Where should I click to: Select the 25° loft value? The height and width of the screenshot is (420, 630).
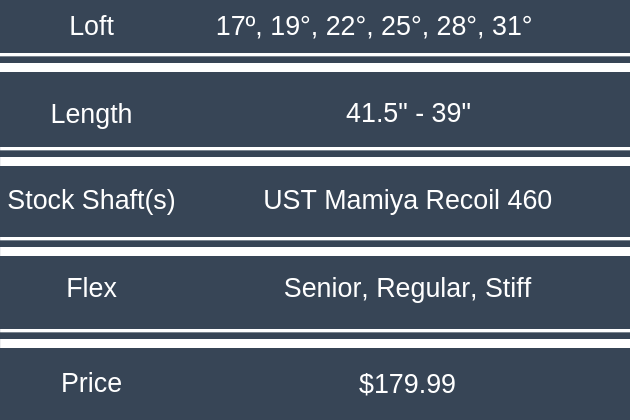[x=401, y=26]
